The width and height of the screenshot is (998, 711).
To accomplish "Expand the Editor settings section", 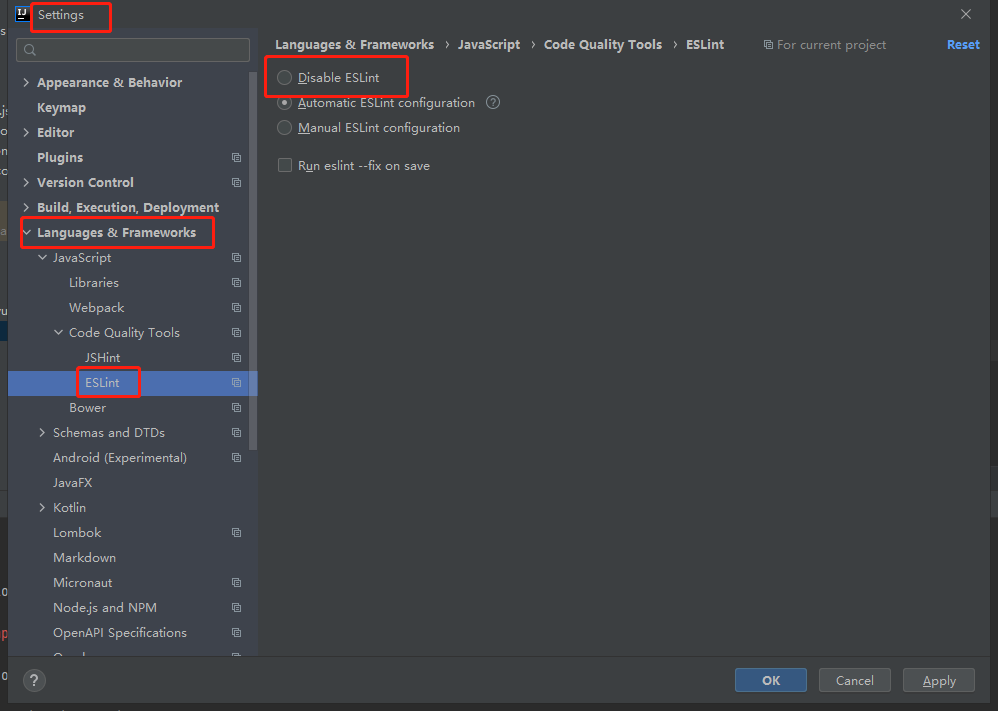I will (26, 132).
